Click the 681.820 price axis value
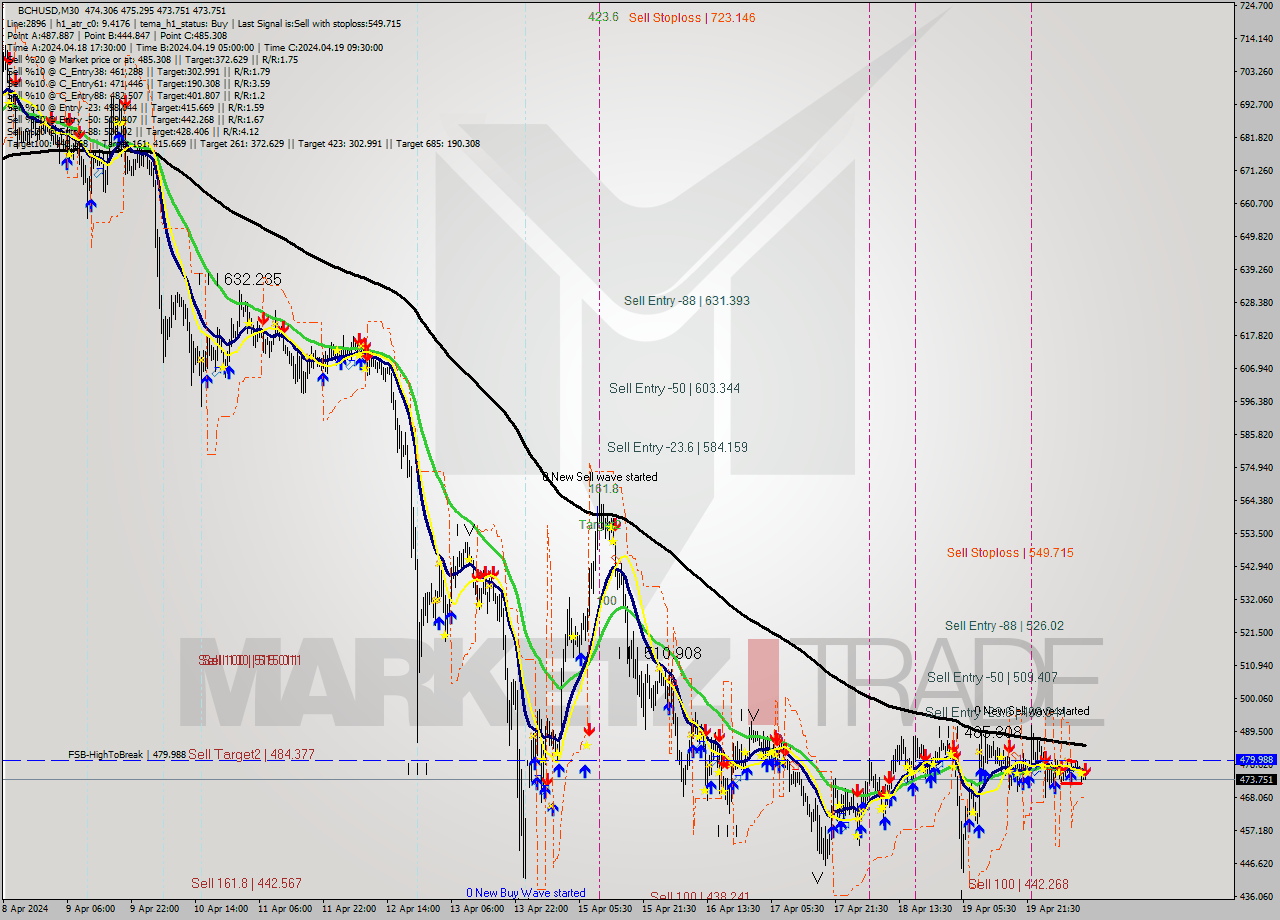Image resolution: width=1280 pixels, height=920 pixels. [x=1256, y=137]
